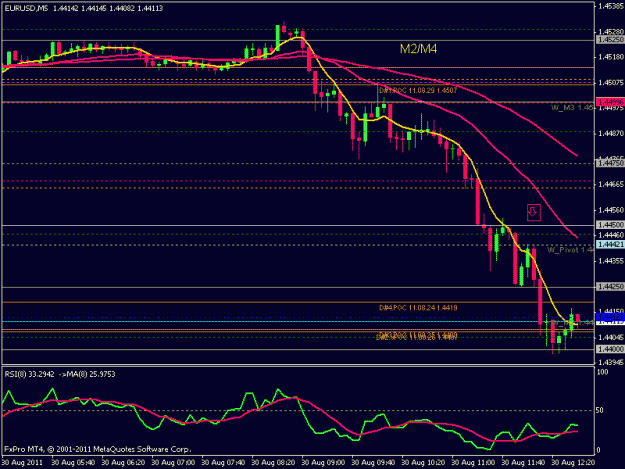Click the RSI(8) 33.2942 indicator label
Screen dimensions: 625x469
click(x=29, y=374)
